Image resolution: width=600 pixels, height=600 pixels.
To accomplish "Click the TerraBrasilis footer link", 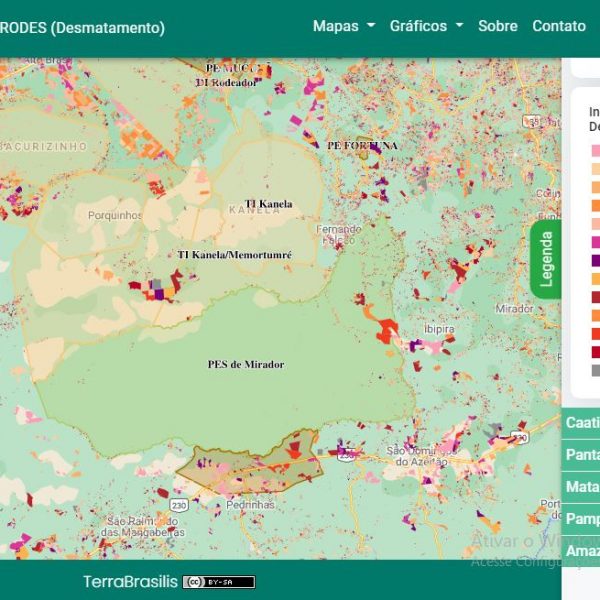I will click(x=130, y=582).
